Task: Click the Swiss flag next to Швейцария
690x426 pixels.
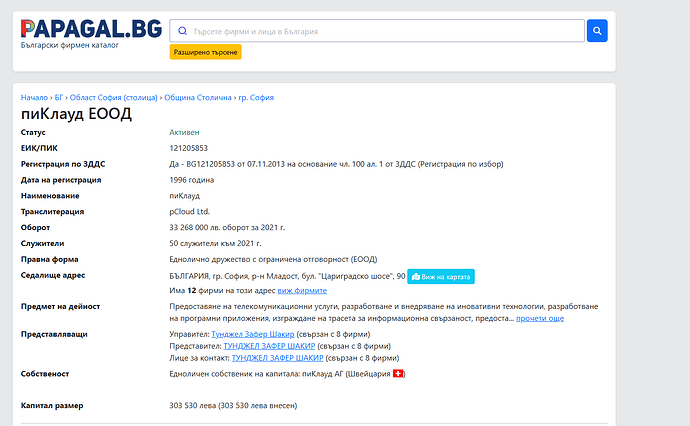Action: pos(398,374)
